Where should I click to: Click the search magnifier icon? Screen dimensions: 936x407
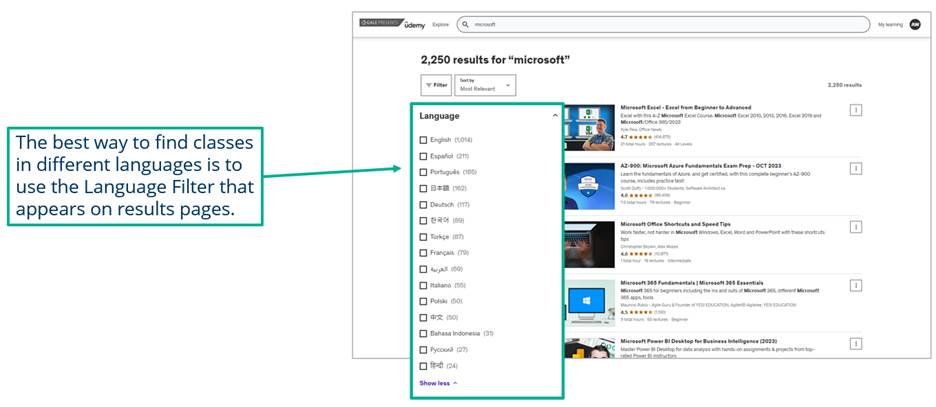click(465, 24)
